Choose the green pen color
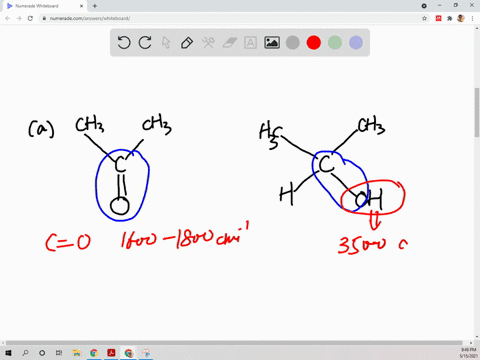The width and height of the screenshot is (480, 360). pos(335,43)
